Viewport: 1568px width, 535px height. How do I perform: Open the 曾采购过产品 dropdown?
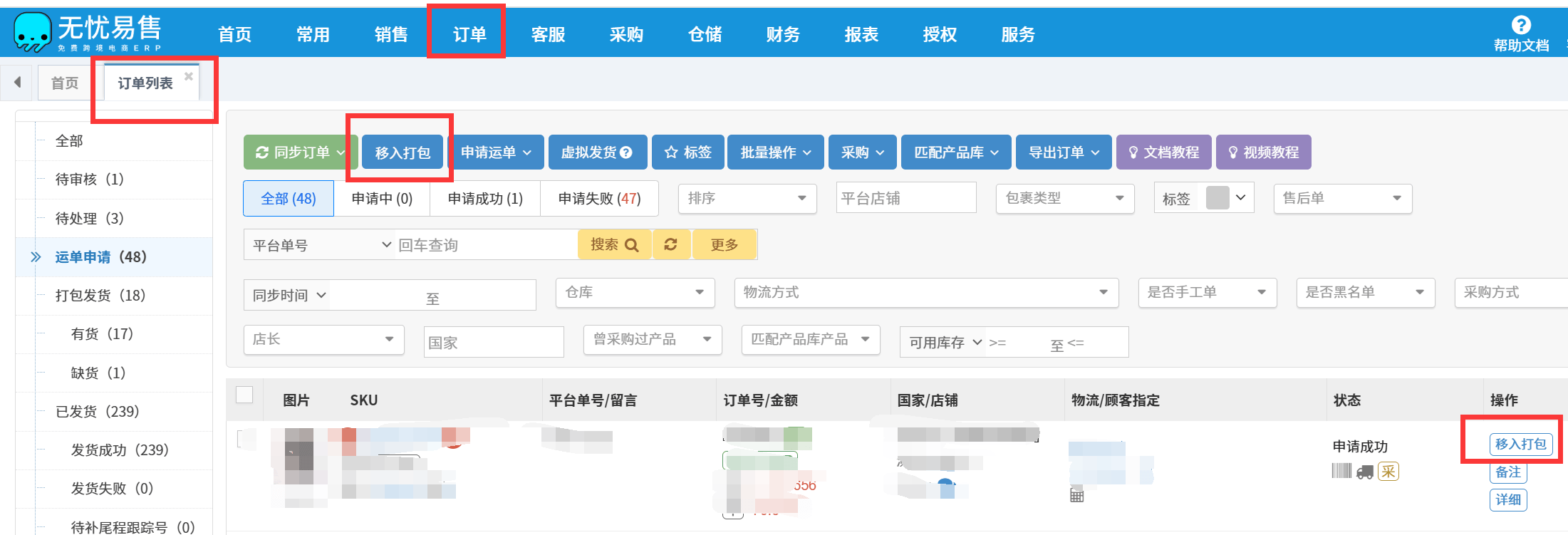point(653,340)
